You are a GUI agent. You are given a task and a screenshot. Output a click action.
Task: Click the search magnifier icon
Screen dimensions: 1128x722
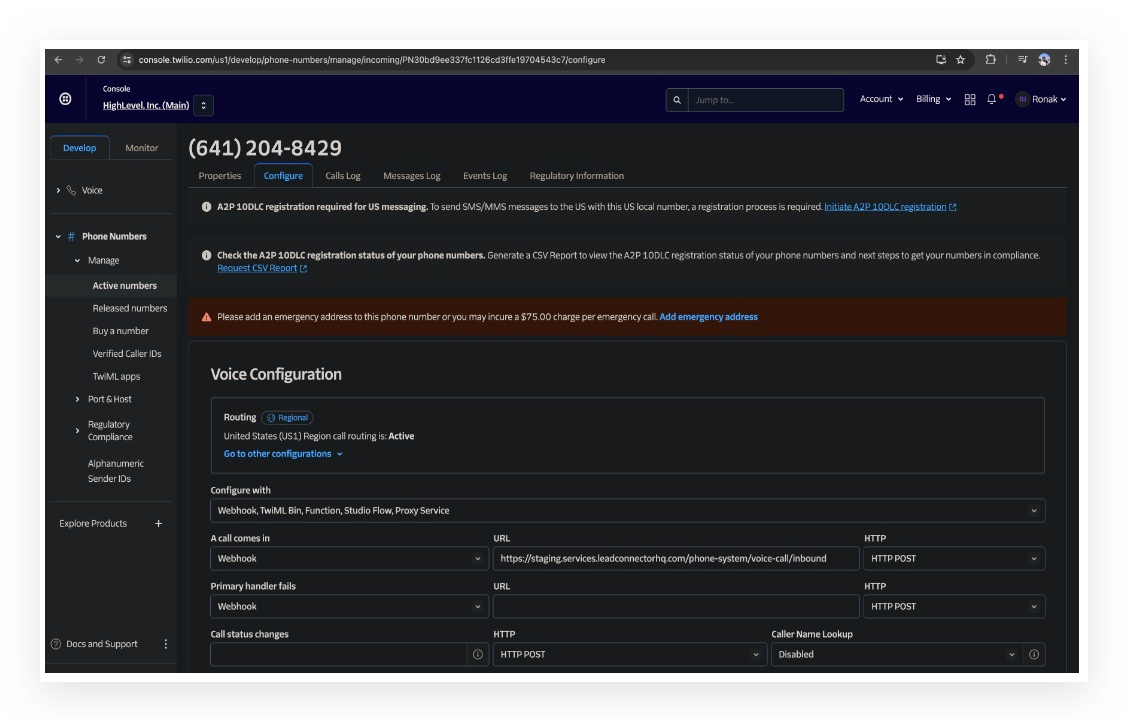tap(677, 100)
